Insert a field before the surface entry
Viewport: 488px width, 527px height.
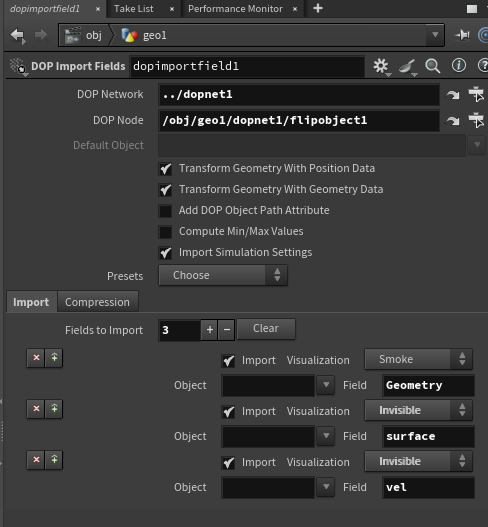click(54, 409)
